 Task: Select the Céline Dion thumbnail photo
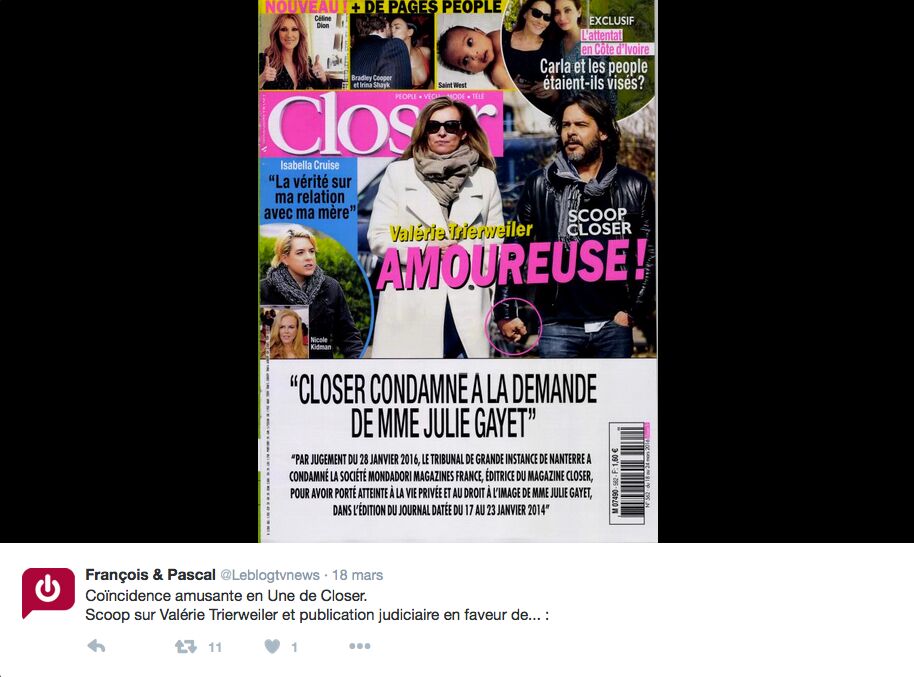(303, 51)
